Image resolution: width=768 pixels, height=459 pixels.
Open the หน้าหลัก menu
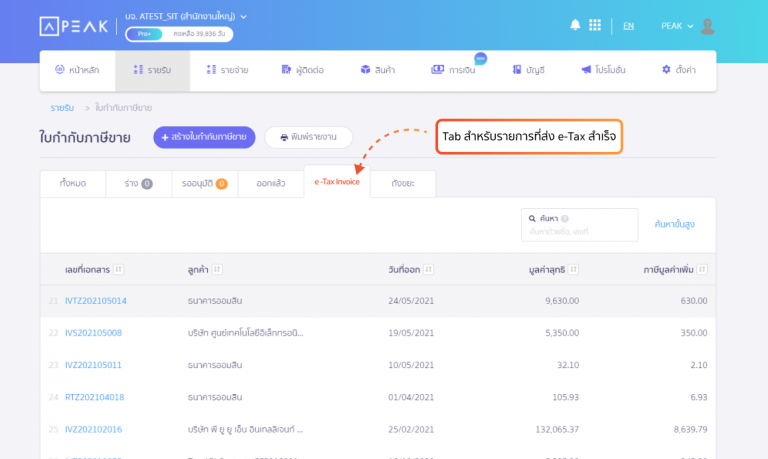(77, 70)
